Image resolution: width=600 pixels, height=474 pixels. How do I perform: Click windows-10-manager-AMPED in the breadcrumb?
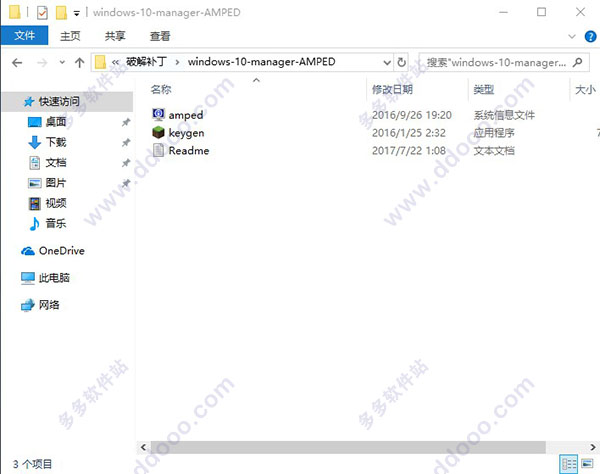pyautogui.click(x=262, y=62)
